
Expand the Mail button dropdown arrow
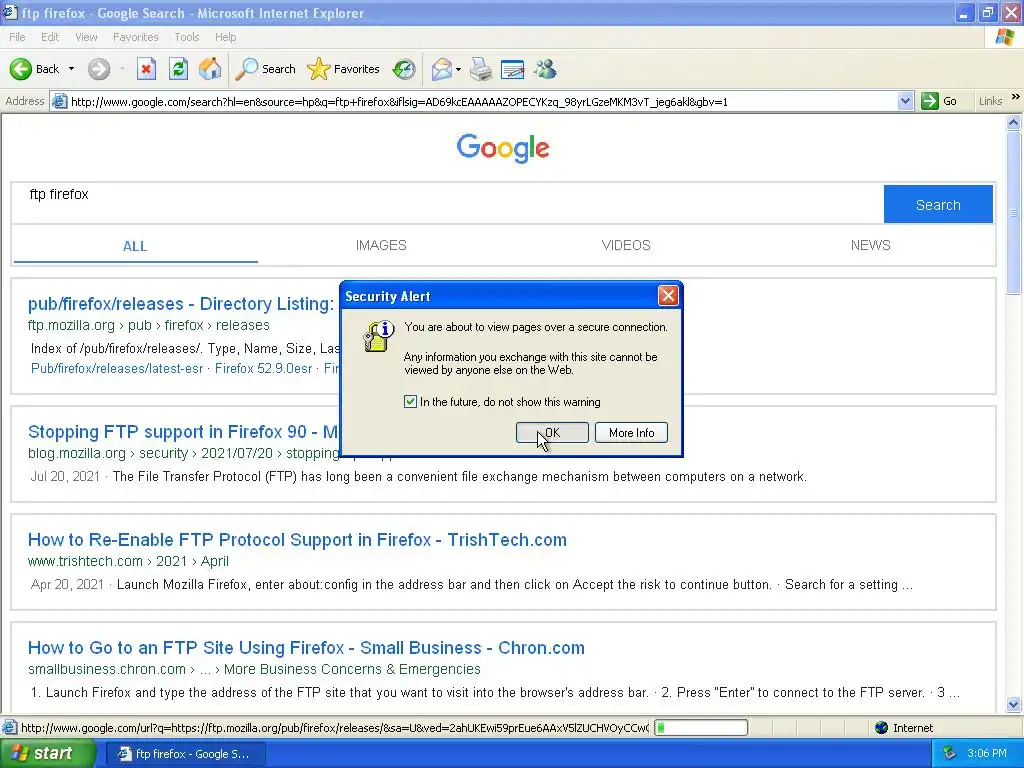[x=458, y=69]
